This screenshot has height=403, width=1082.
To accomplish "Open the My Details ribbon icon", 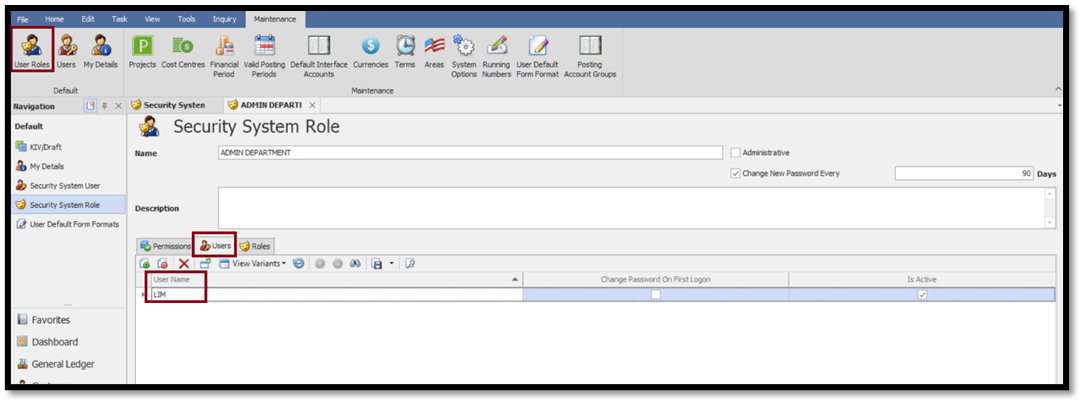I will (101, 50).
